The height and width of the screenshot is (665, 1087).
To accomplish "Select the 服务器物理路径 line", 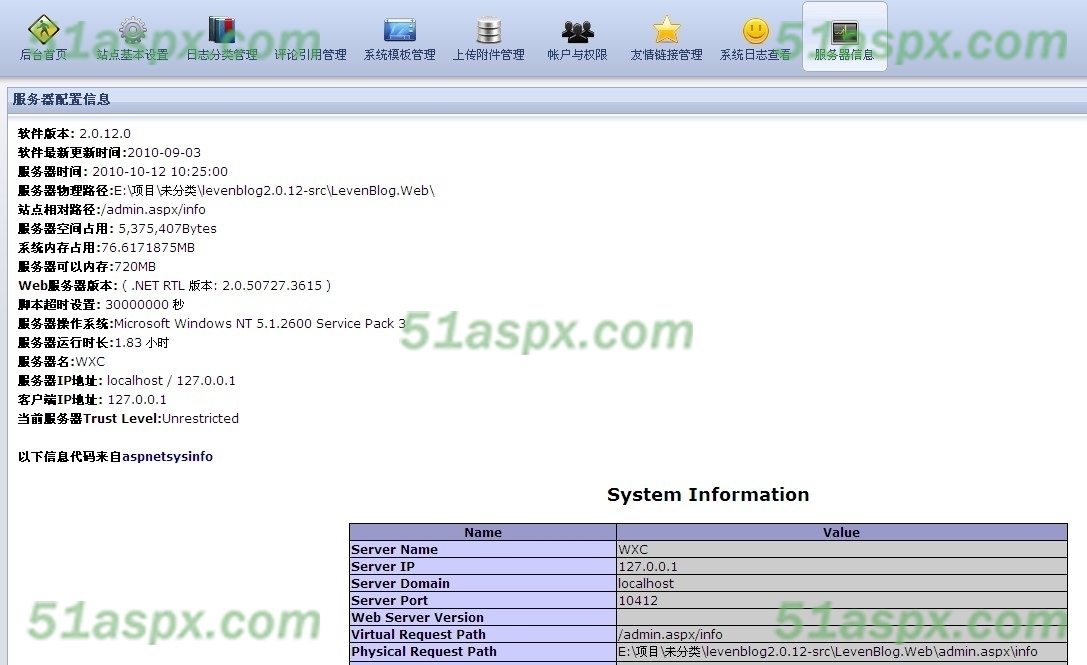I will [x=226, y=191].
